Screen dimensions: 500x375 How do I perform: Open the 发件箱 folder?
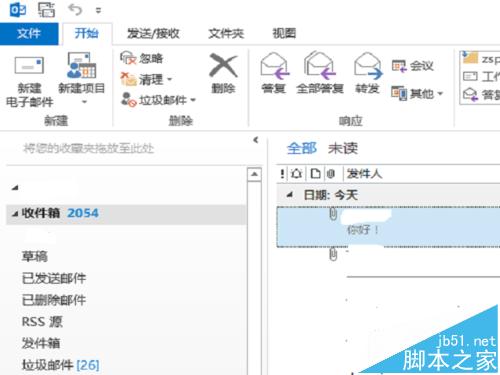[x=41, y=343]
